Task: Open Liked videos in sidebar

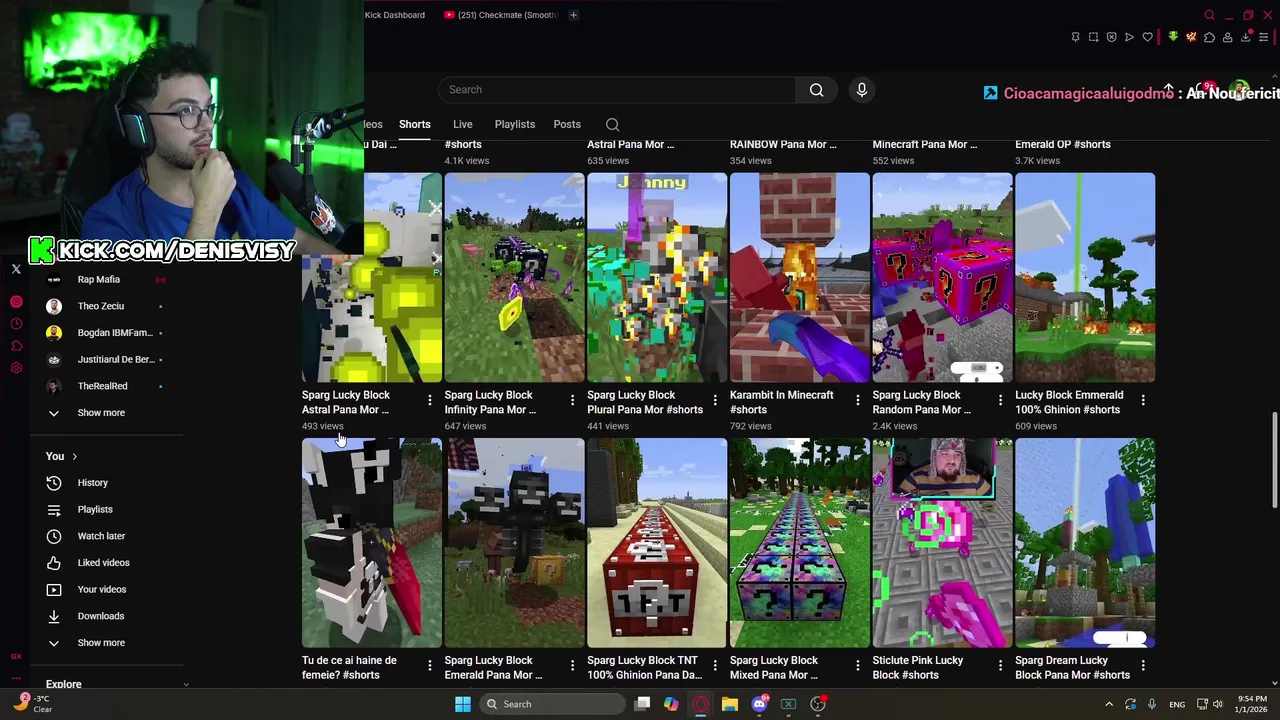Action: (103, 563)
